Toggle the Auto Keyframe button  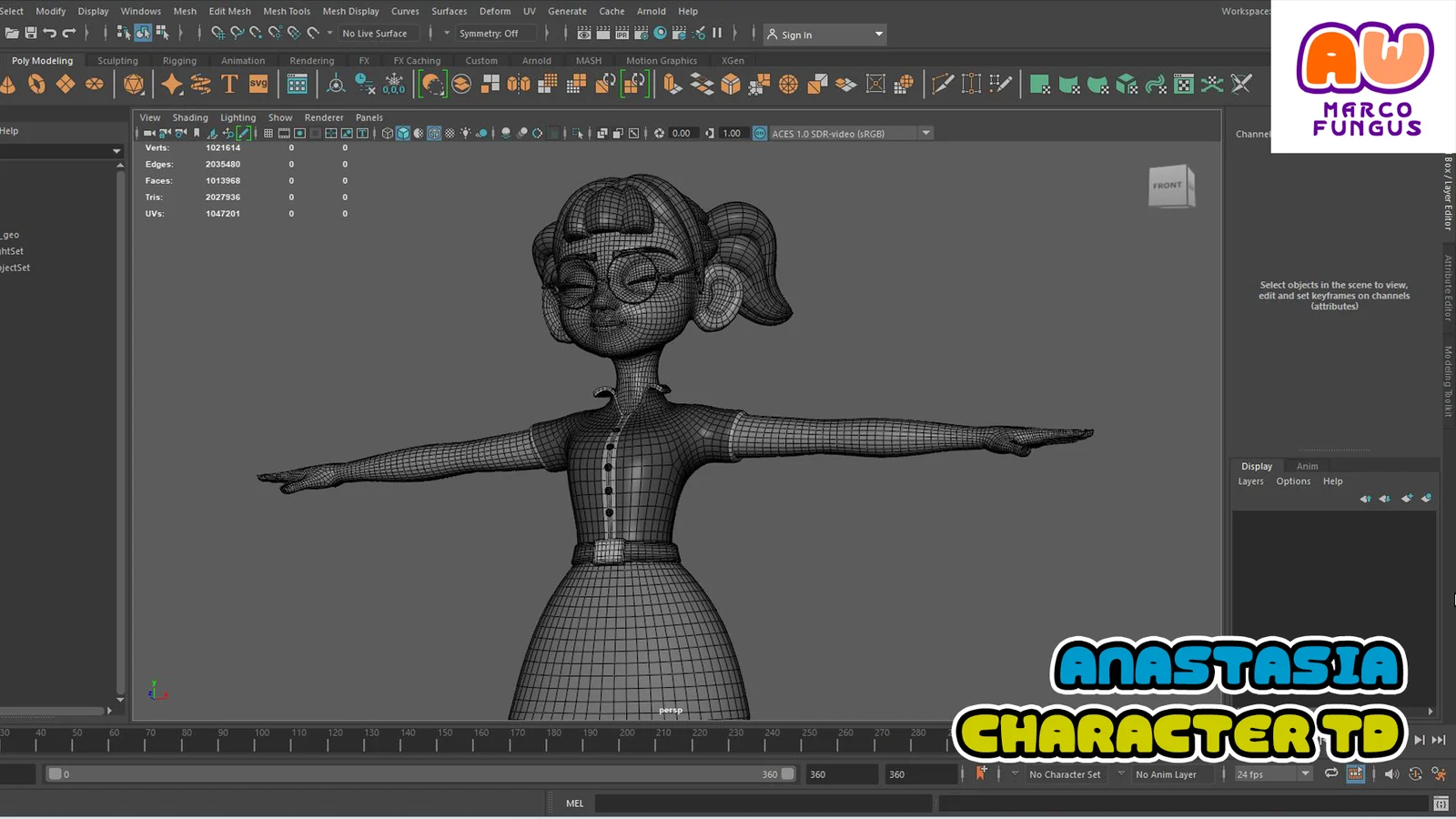click(982, 773)
